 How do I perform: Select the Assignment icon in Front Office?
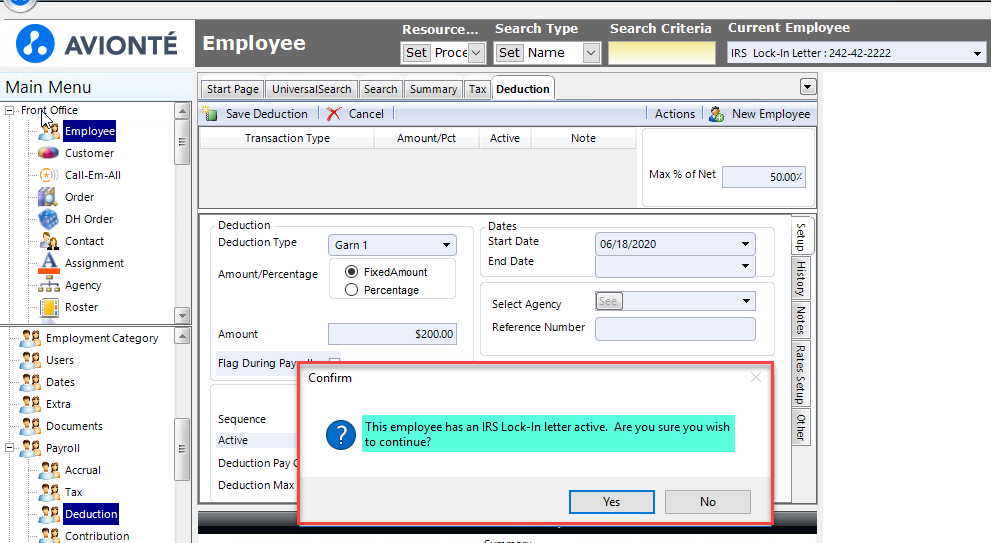[48, 263]
